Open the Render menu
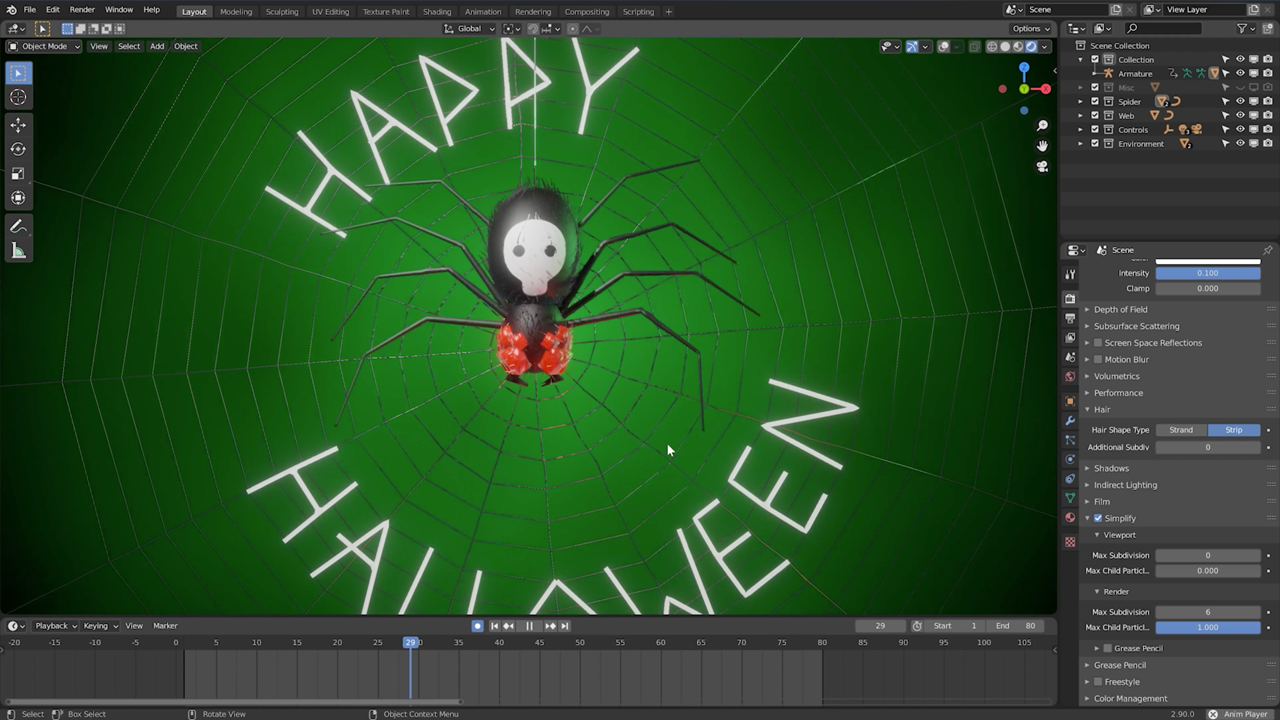Screen dimensions: 1280x720 click(x=82, y=10)
